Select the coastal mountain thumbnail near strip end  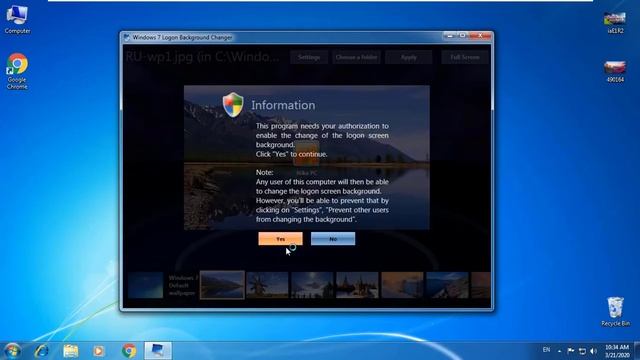(447, 285)
